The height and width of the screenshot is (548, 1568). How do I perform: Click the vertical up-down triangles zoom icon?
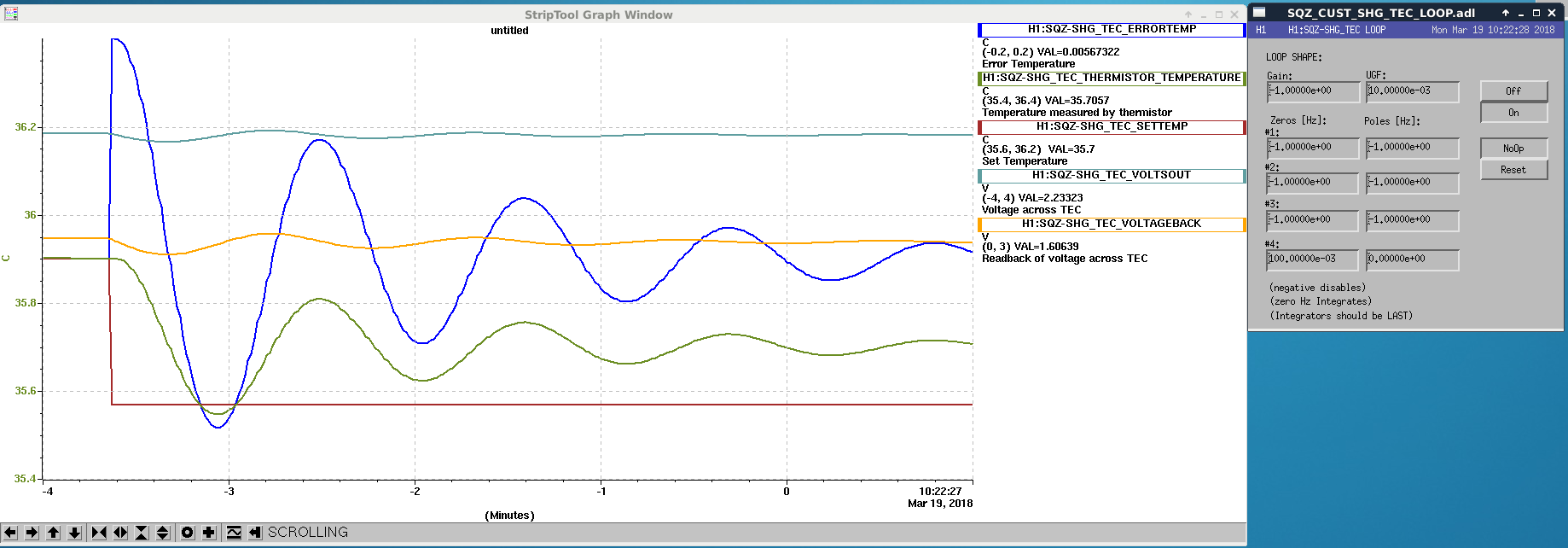163,533
